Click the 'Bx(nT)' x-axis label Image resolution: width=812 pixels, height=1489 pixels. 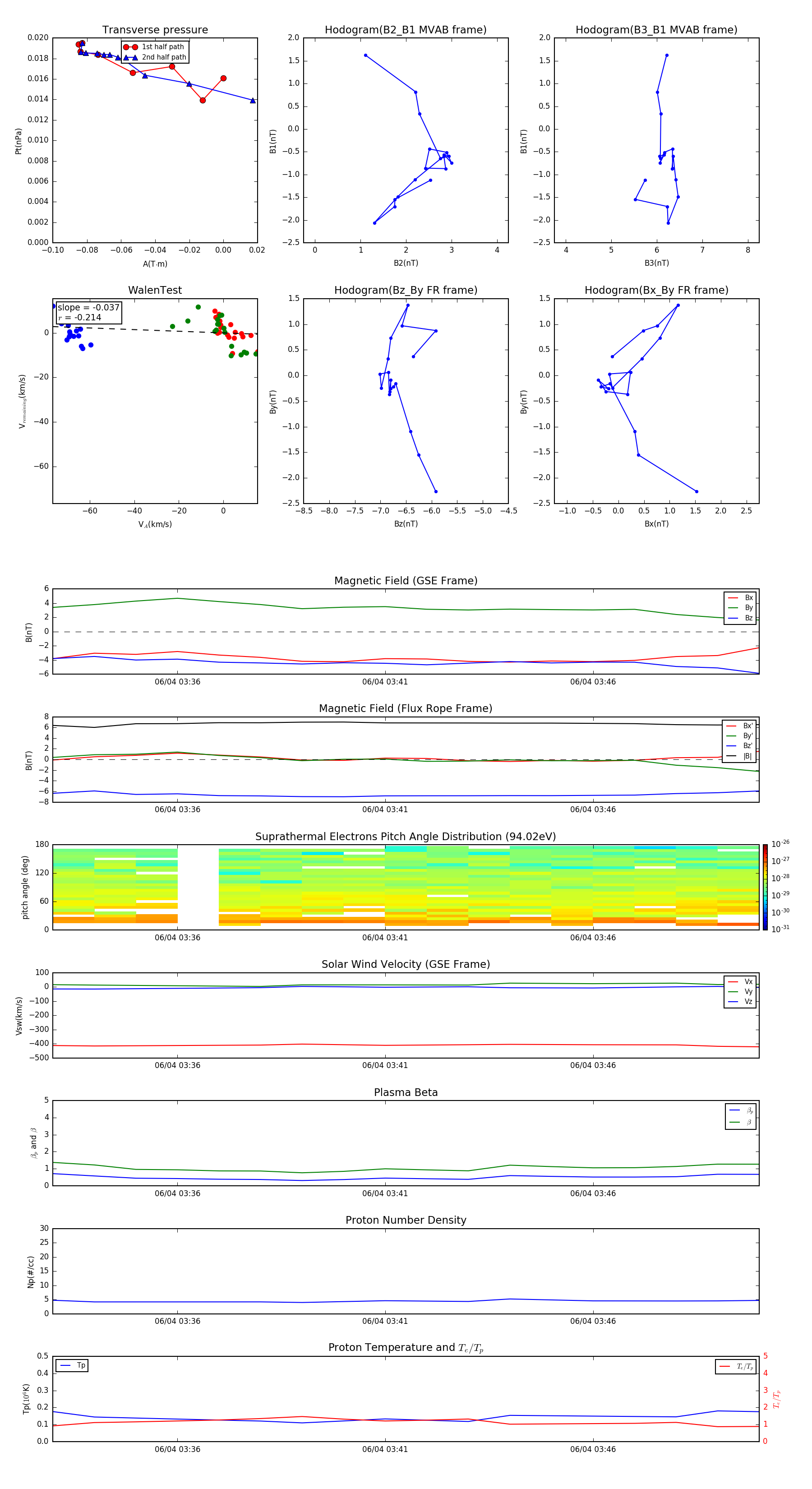point(656,524)
